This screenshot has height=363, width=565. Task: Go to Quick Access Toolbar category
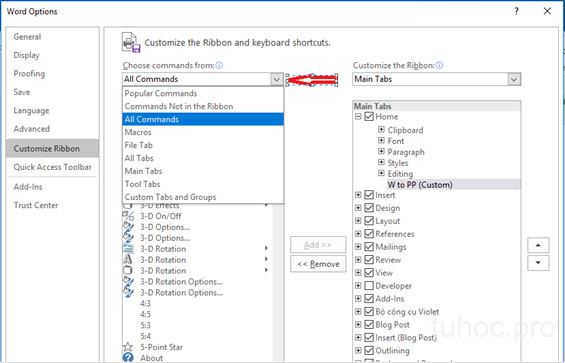point(52,167)
